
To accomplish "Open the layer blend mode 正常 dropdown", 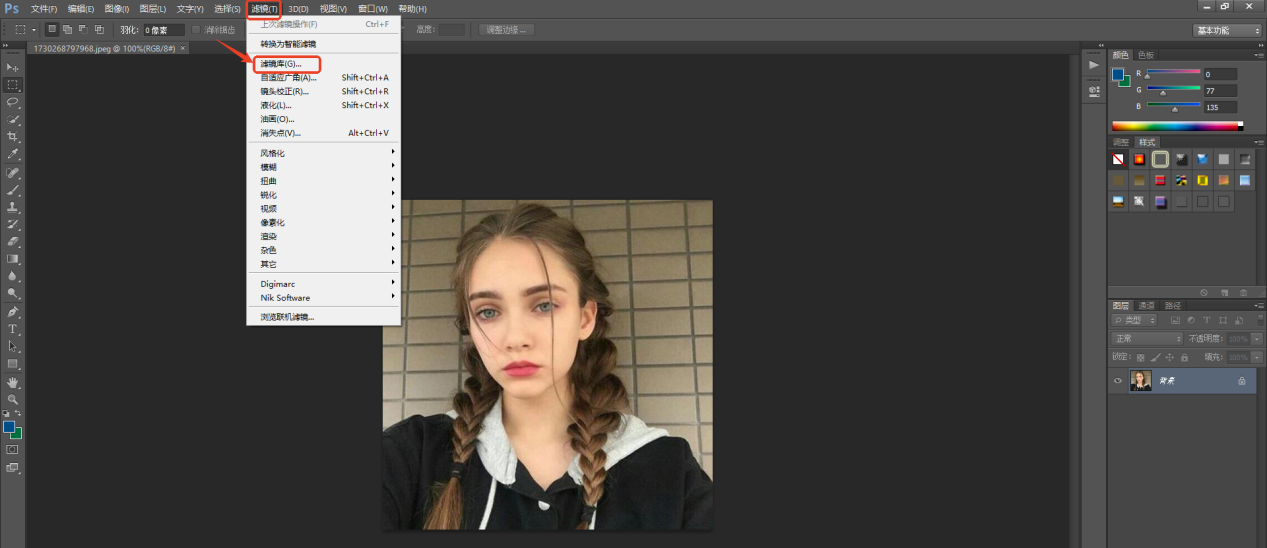I will (1147, 339).
